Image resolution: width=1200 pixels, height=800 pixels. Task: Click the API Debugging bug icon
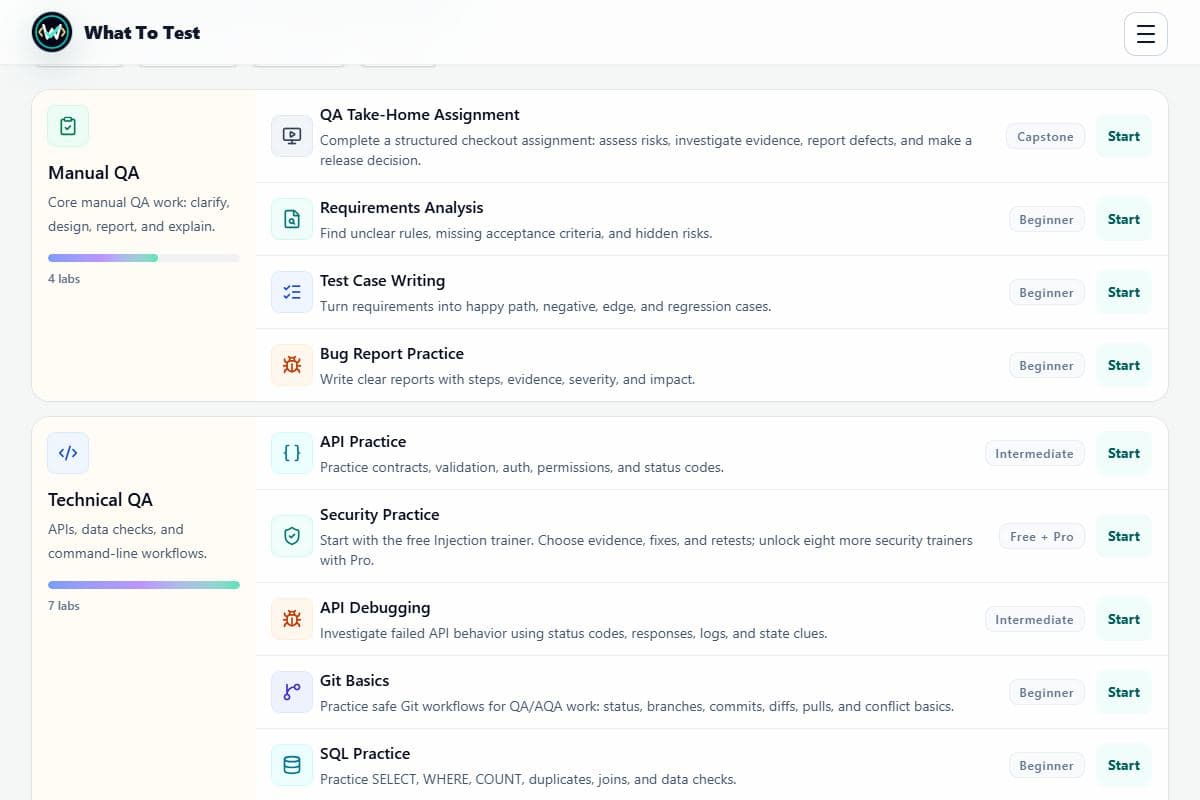[292, 619]
